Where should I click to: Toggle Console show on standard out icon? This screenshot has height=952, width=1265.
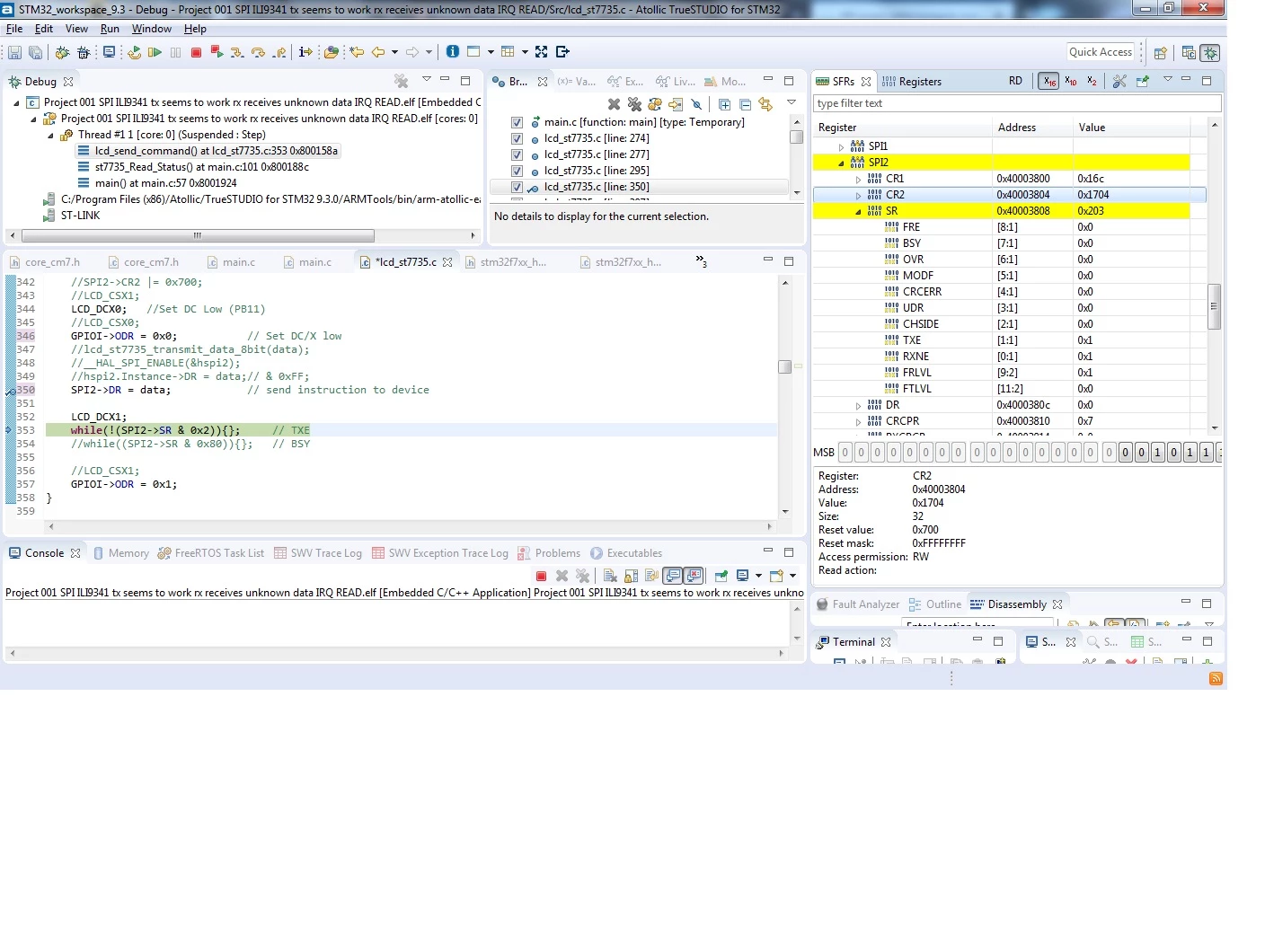(x=673, y=576)
